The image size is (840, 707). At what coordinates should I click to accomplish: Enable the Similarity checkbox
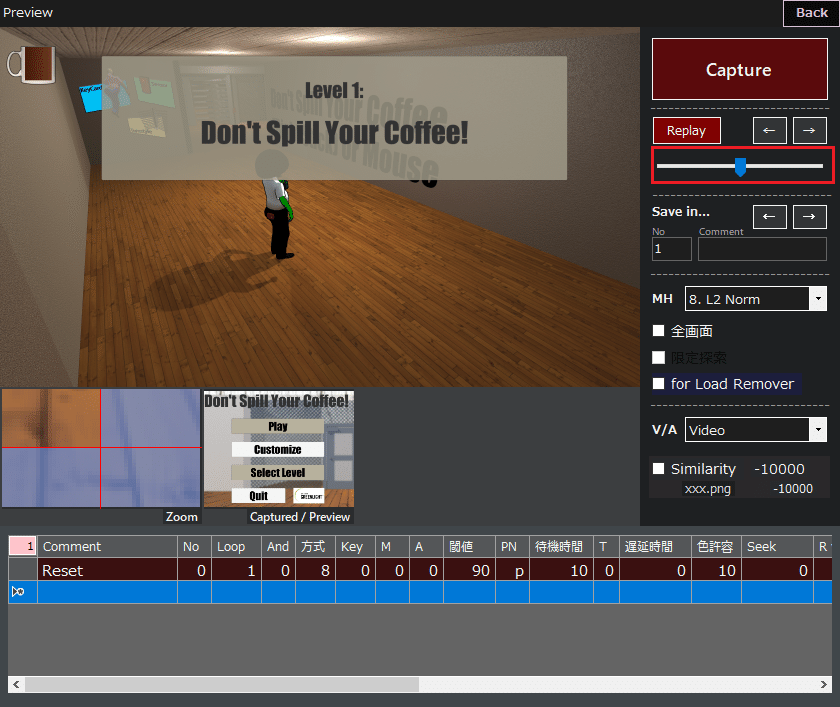658,469
